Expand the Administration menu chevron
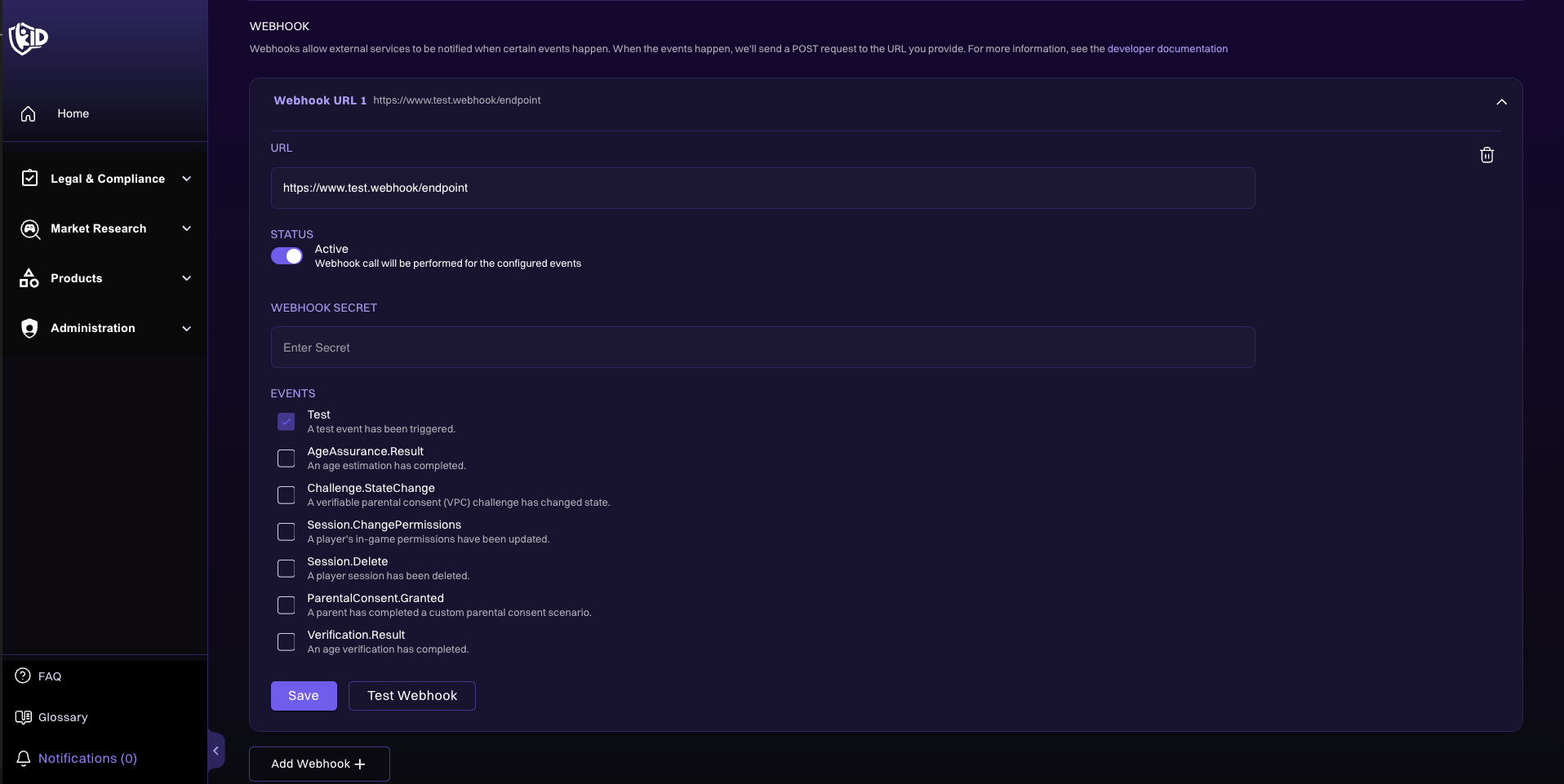This screenshot has width=1564, height=784. [x=187, y=329]
